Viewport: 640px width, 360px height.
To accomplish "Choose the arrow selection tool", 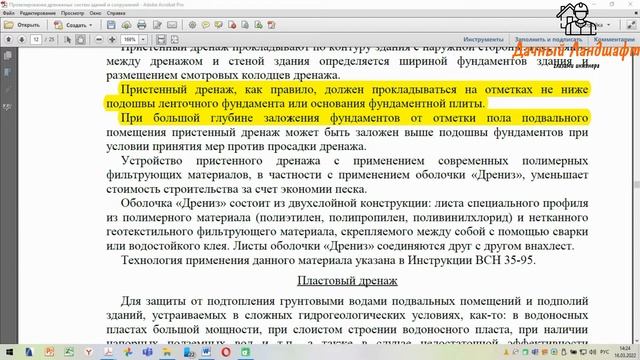I will (x=68, y=40).
